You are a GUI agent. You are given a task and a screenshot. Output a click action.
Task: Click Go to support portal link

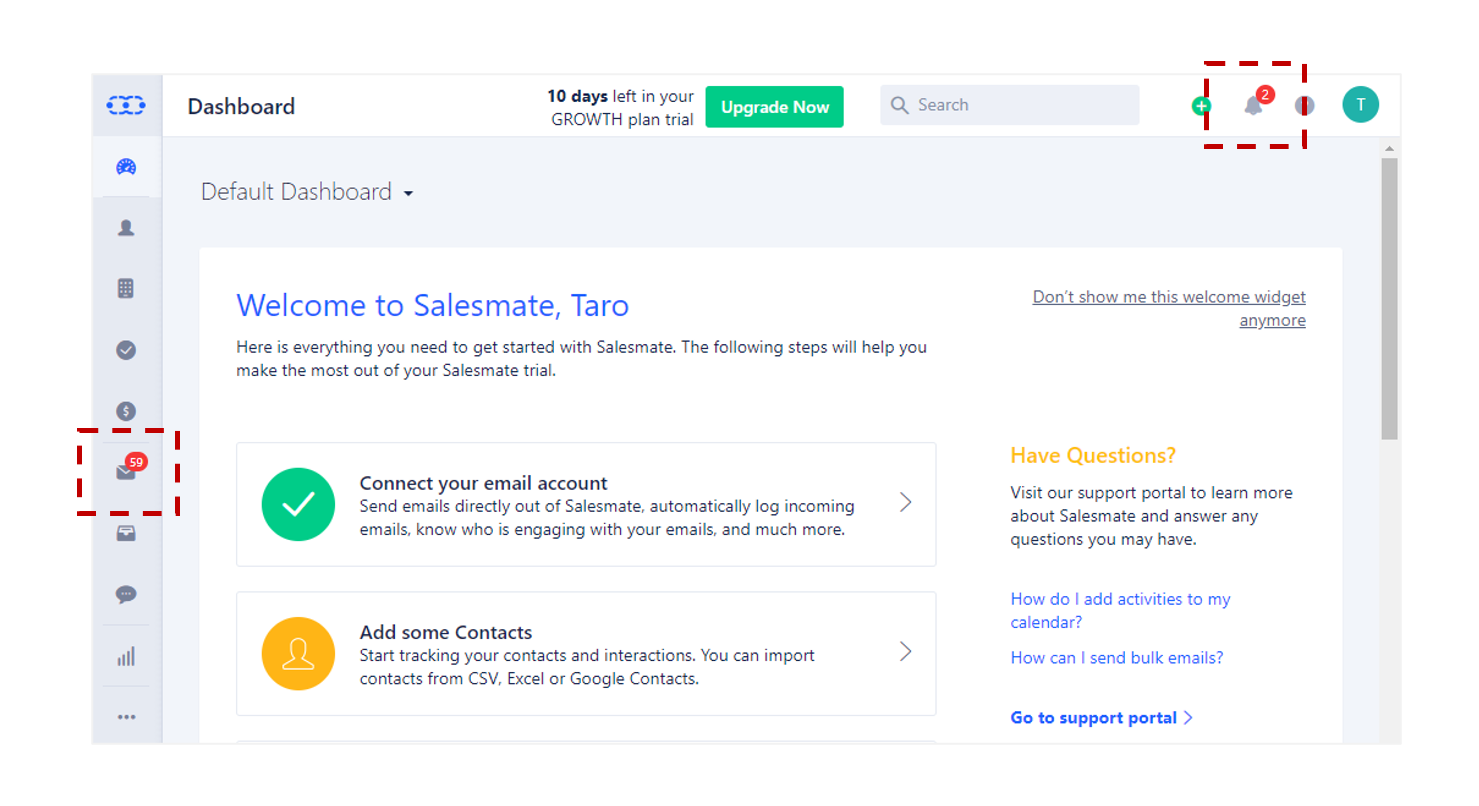click(1101, 718)
